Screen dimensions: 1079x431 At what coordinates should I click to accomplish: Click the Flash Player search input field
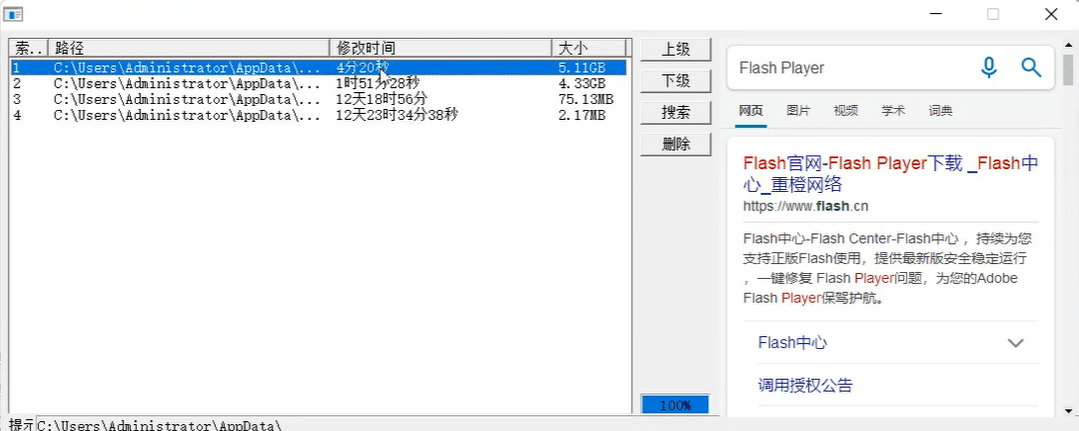[x=850, y=68]
